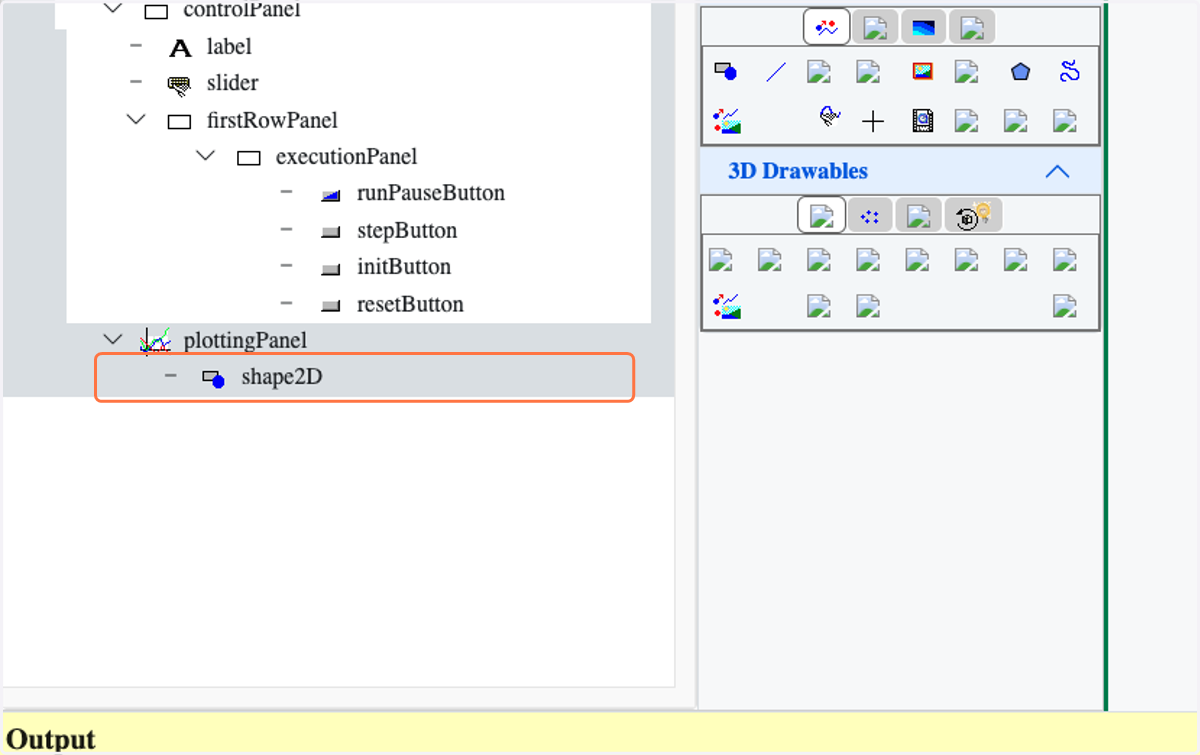1200x755 pixels.
Task: Pick the group icon in the 3D Drawables palette
Action: point(726,306)
